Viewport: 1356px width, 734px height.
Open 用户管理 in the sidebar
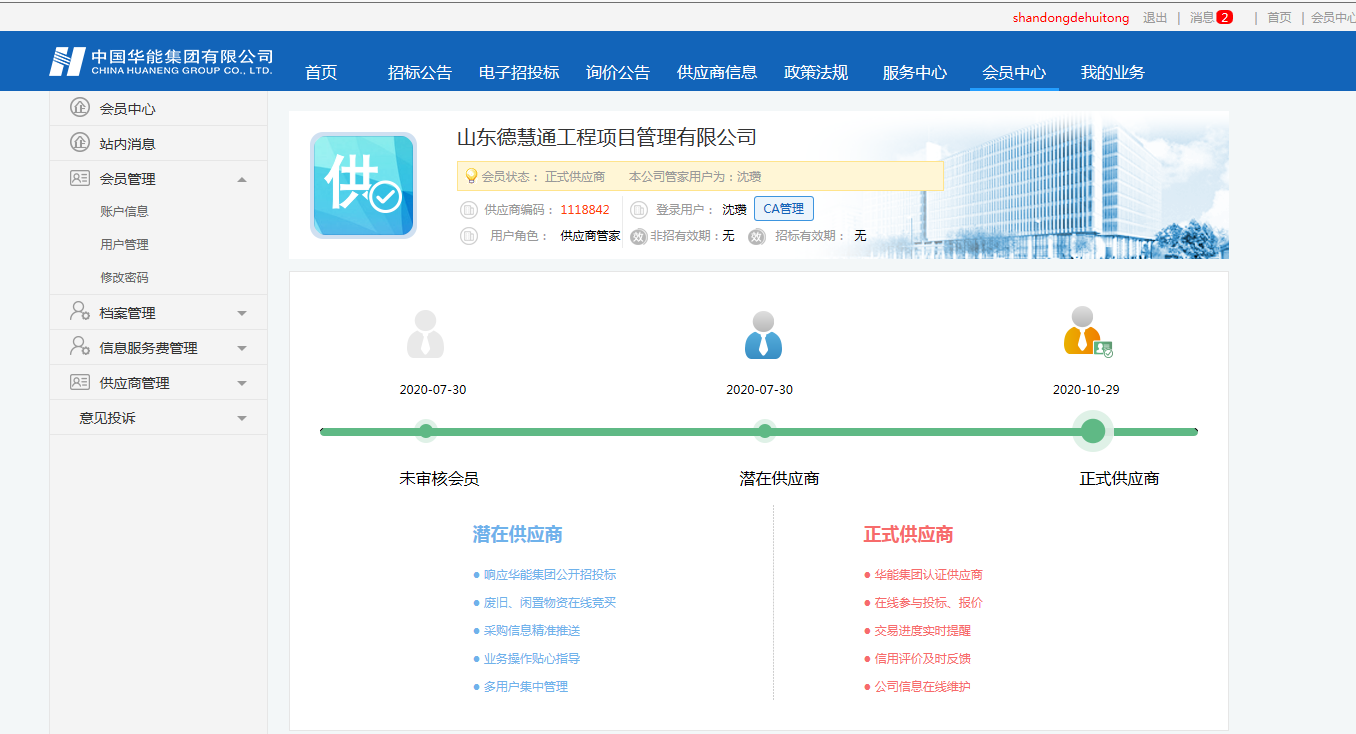(124, 244)
